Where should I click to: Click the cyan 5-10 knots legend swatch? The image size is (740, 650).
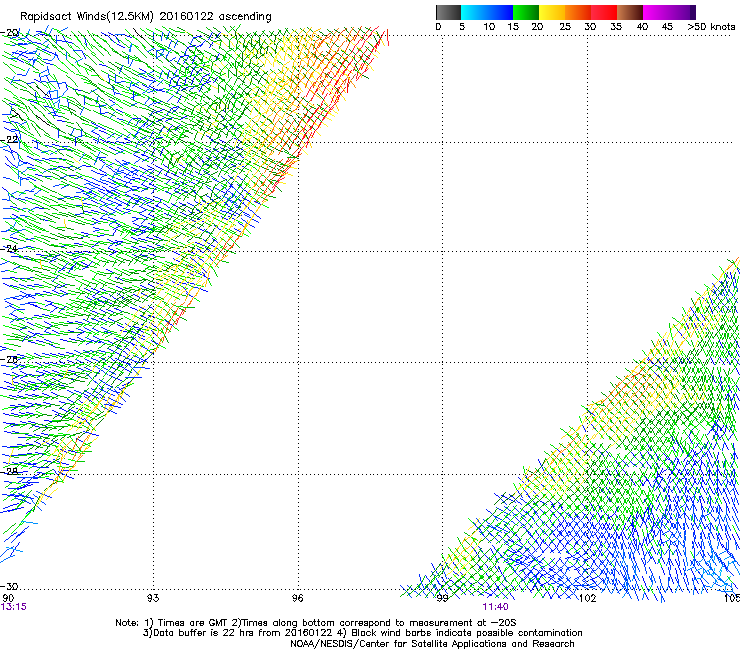coord(474,12)
